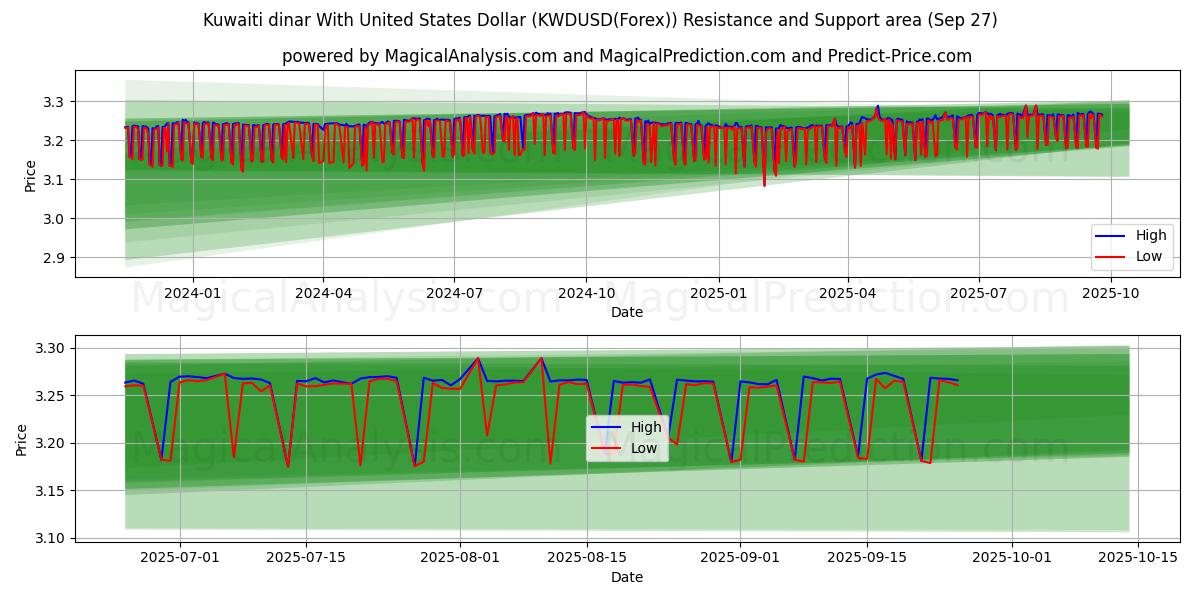This screenshot has width=1200, height=600.
Task: Click the MagicalAnalysis.com powered-by subtitle
Action: [x=626, y=56]
